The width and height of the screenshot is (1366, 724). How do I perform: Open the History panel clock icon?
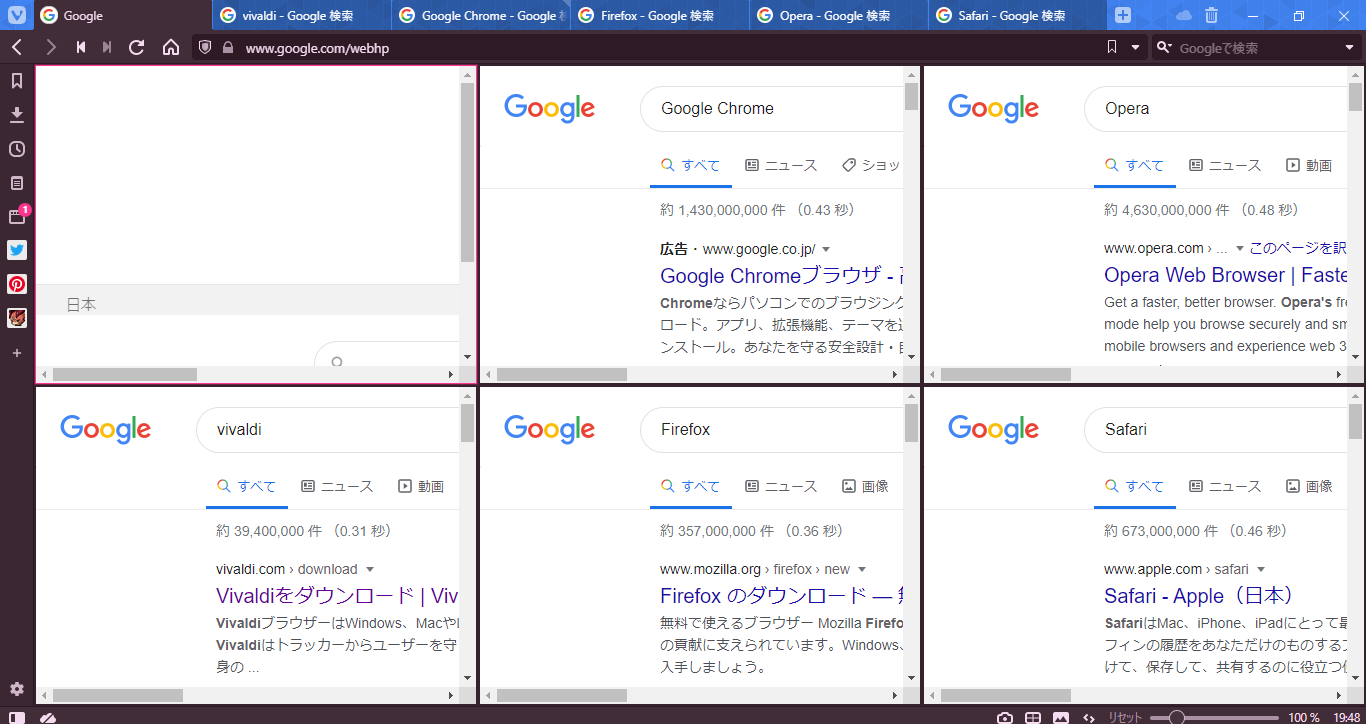click(x=16, y=149)
